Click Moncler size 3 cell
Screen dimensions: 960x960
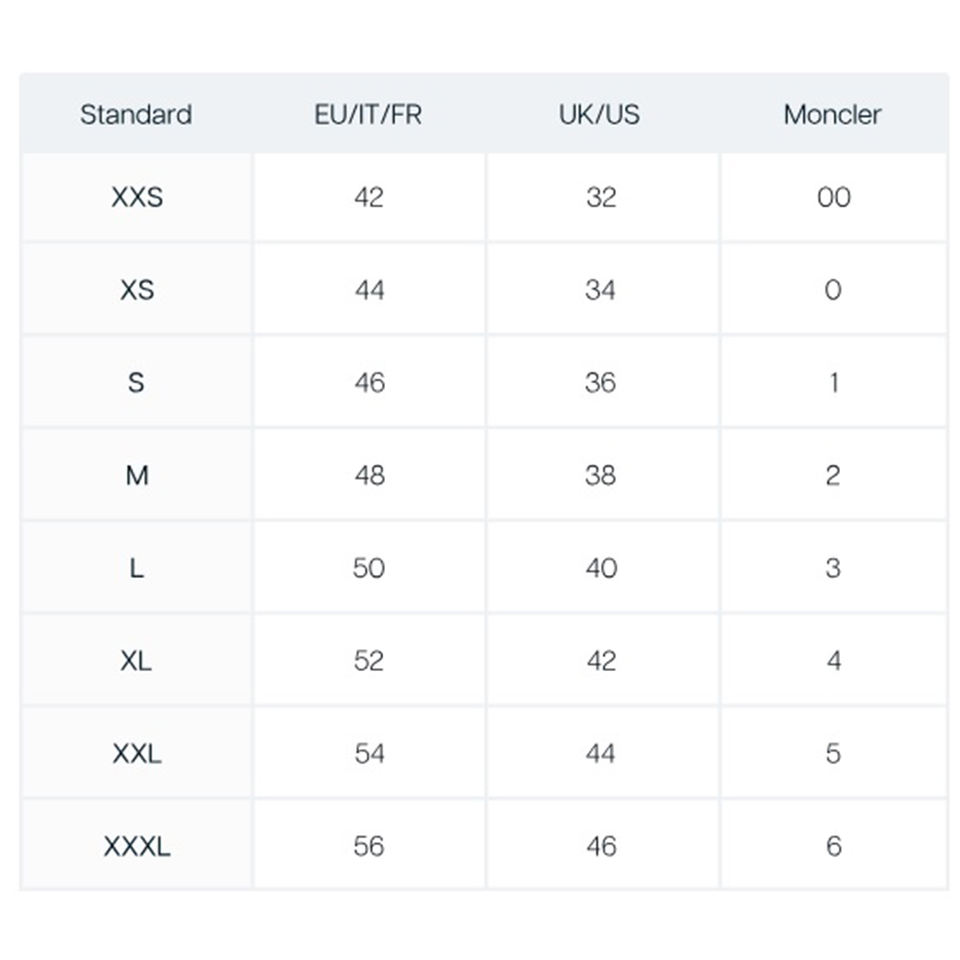tap(833, 568)
